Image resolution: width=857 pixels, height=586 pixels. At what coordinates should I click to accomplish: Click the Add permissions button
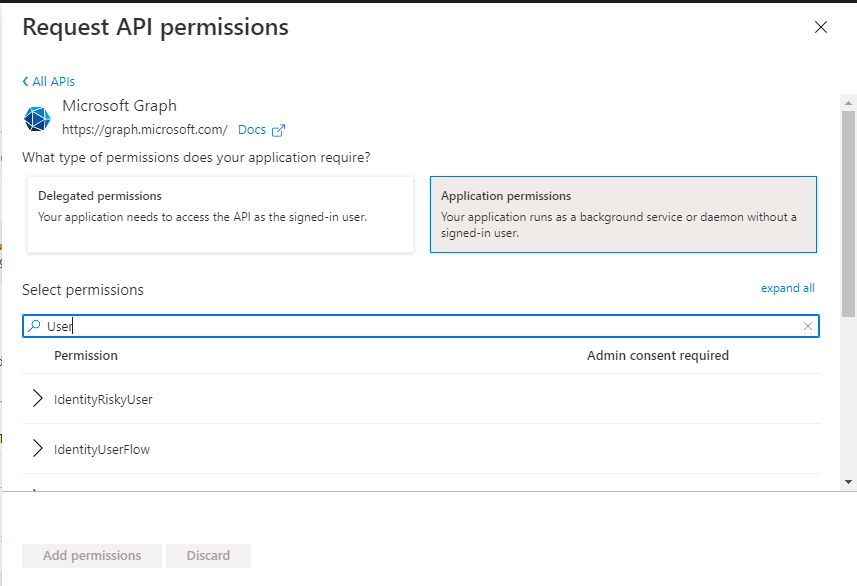click(x=92, y=555)
